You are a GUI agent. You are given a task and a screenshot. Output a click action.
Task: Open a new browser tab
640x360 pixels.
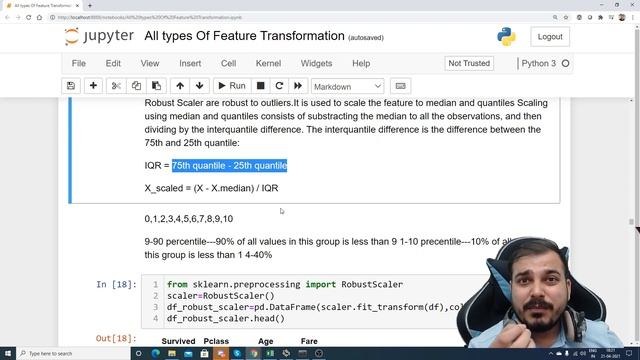(x=90, y=5)
